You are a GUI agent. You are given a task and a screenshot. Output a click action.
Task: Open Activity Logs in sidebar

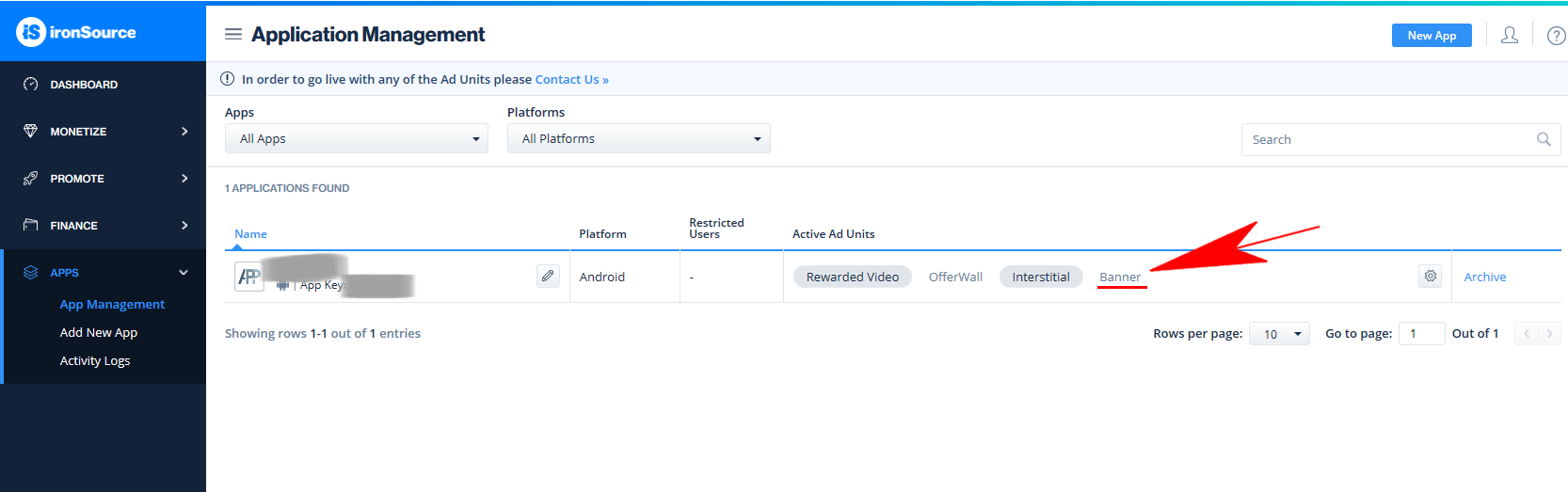95,360
